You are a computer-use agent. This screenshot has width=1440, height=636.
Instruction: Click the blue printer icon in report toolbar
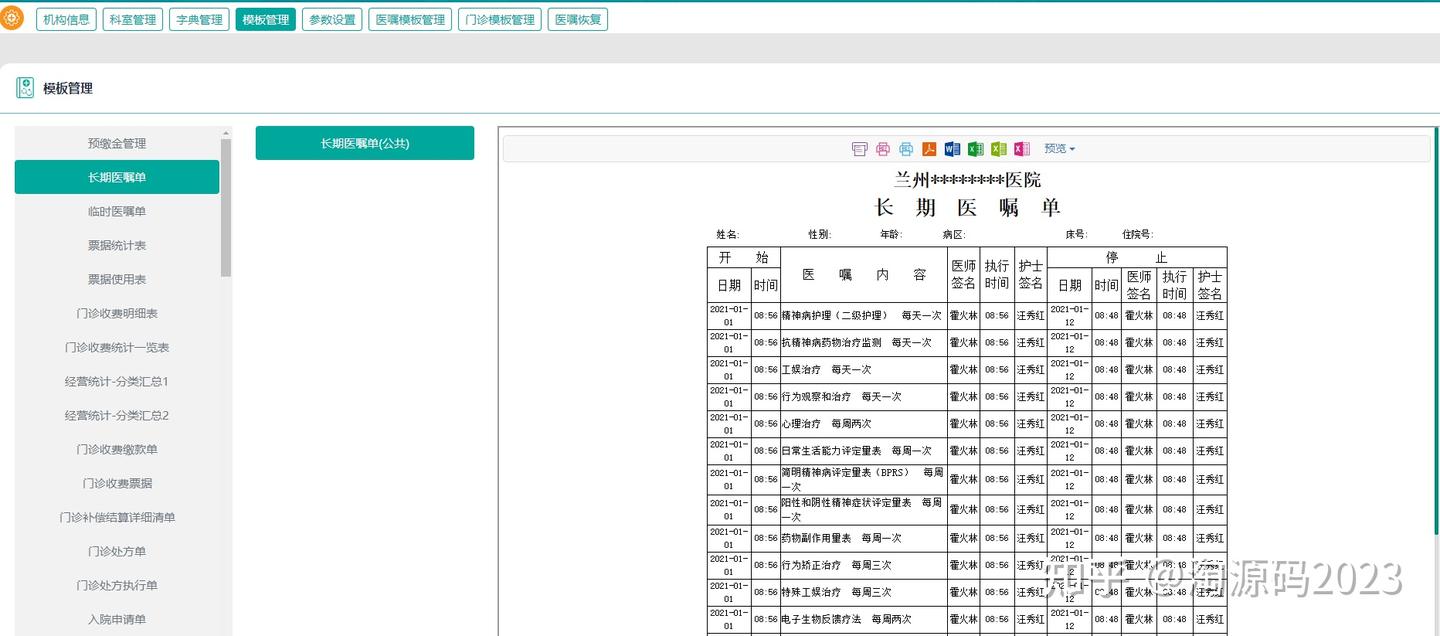(906, 149)
